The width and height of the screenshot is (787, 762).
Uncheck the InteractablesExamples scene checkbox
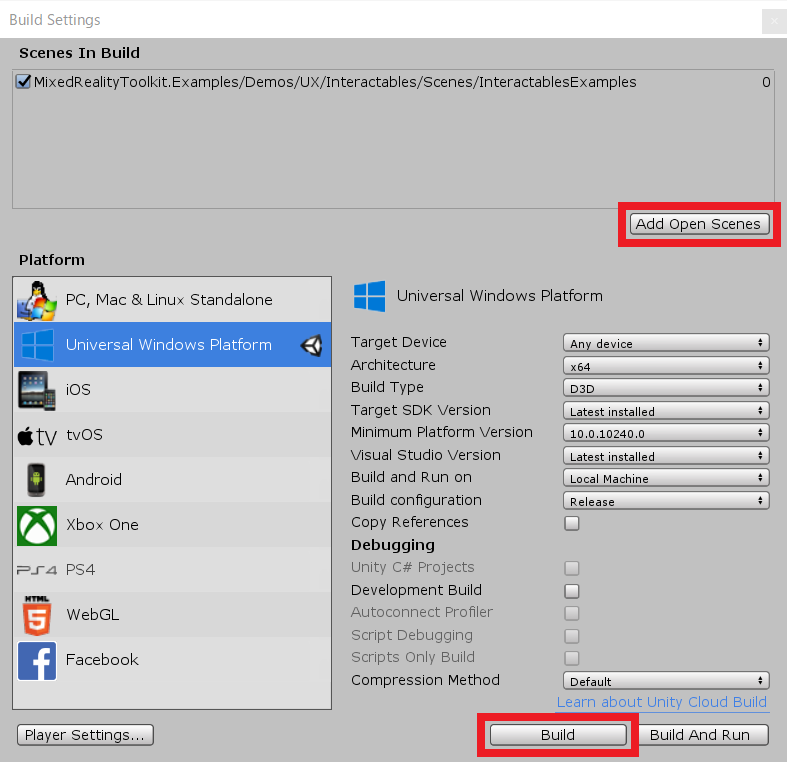(23, 81)
